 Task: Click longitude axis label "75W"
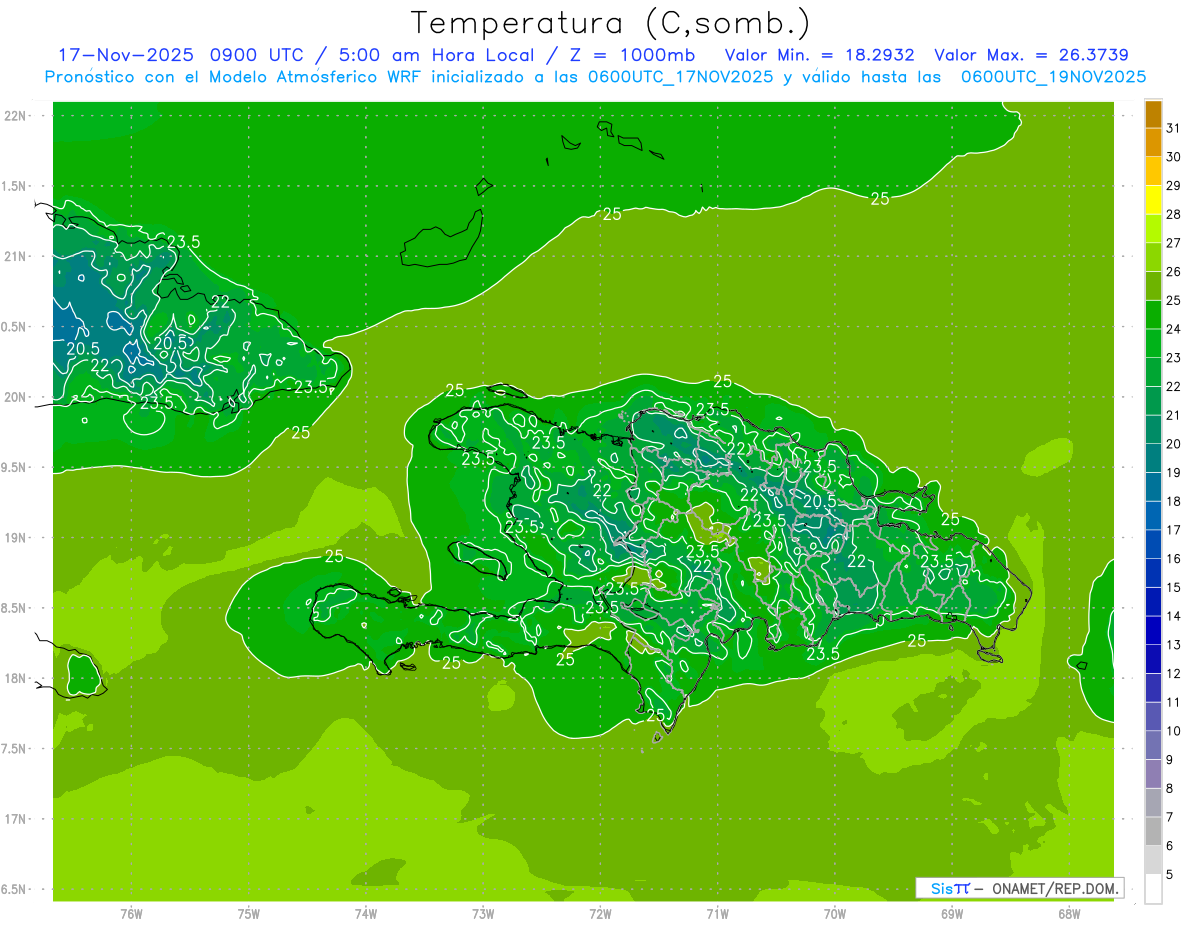pos(249,914)
